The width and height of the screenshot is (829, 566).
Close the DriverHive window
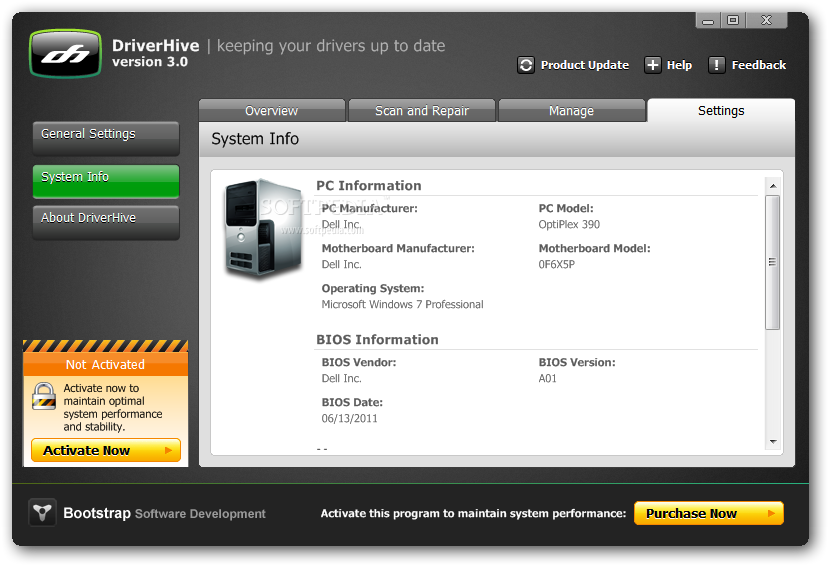766,21
